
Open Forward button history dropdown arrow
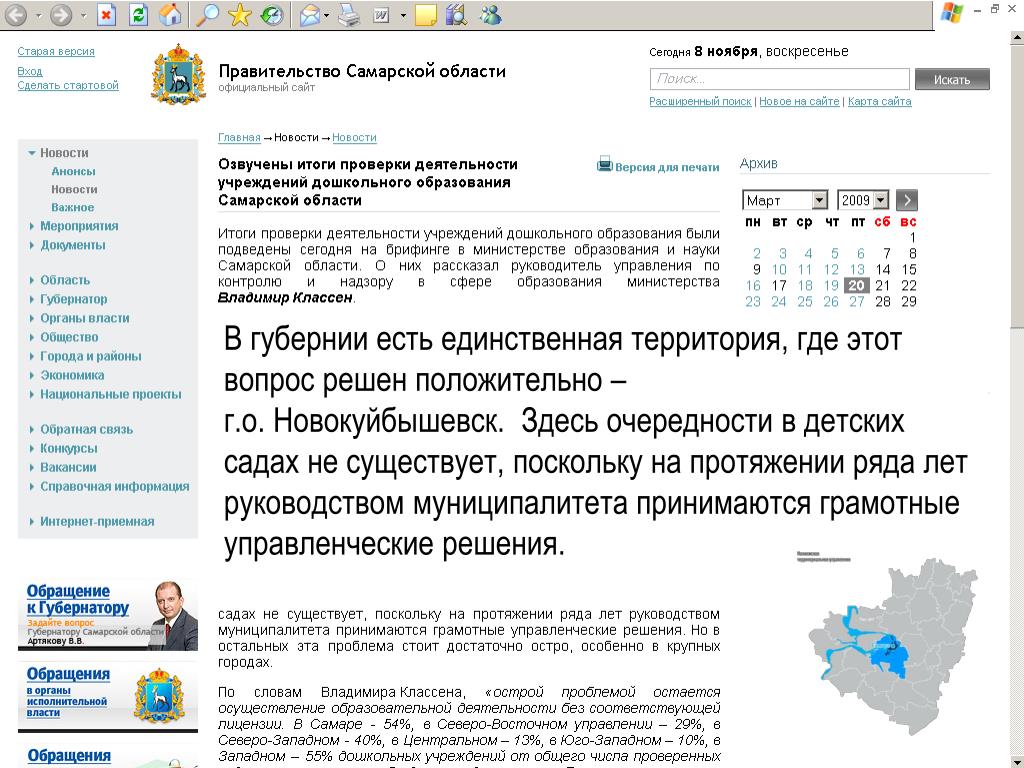tap(84, 15)
